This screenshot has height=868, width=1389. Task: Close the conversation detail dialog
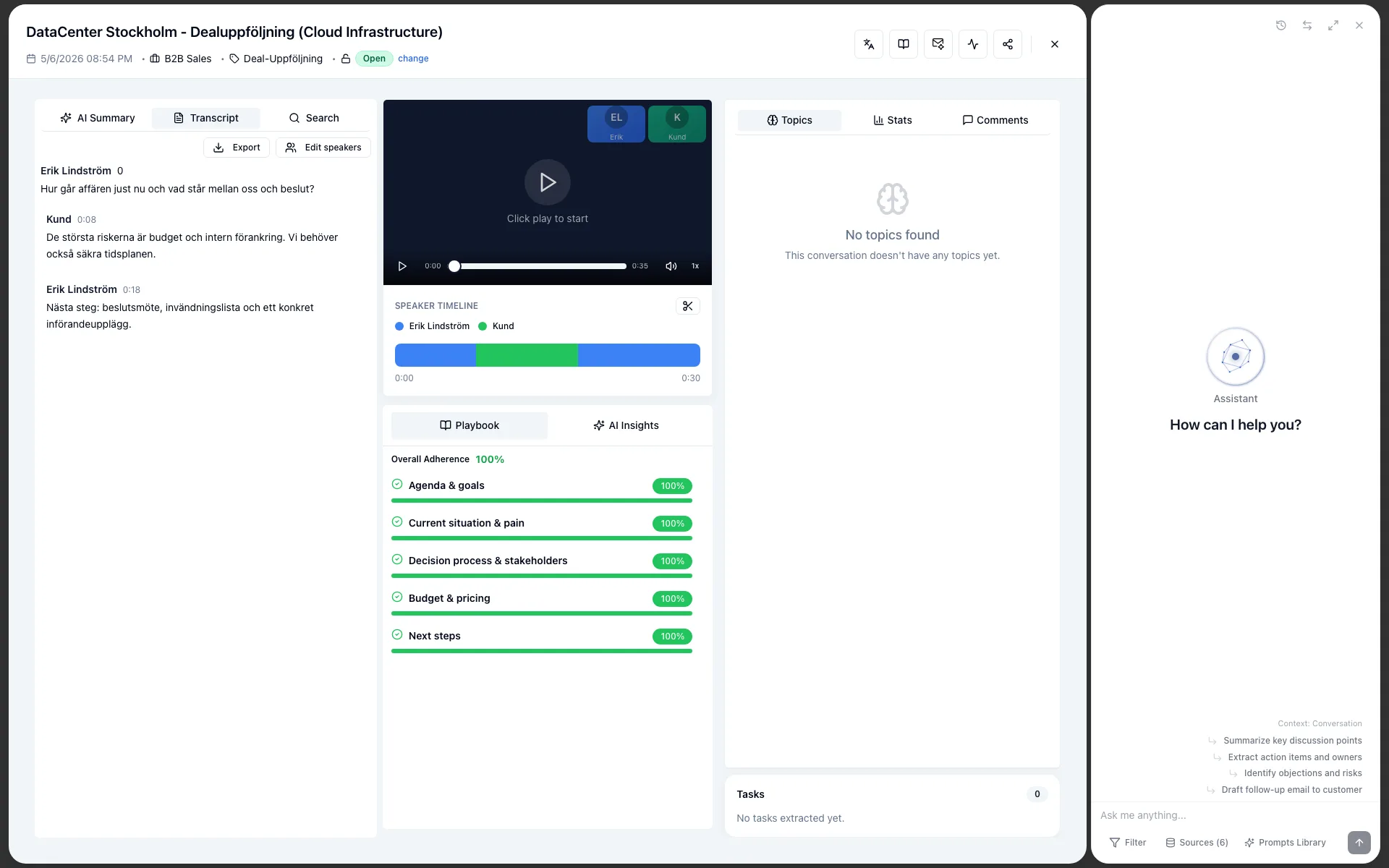1055,44
